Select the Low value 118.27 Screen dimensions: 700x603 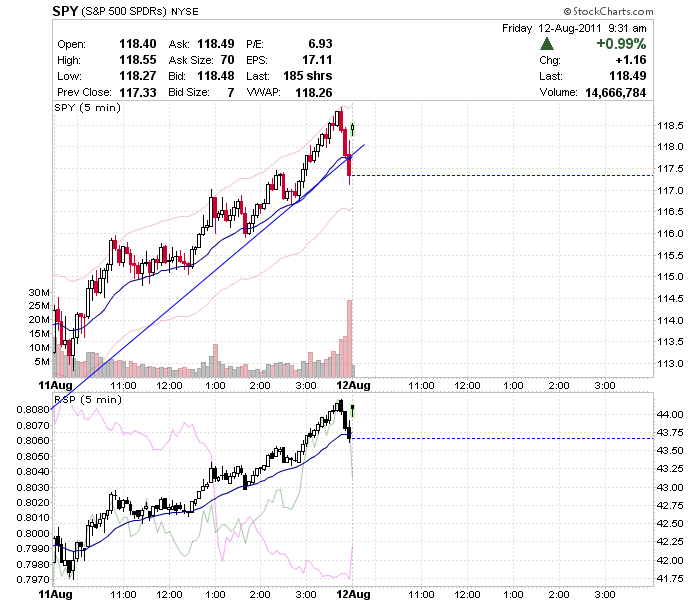138,76
